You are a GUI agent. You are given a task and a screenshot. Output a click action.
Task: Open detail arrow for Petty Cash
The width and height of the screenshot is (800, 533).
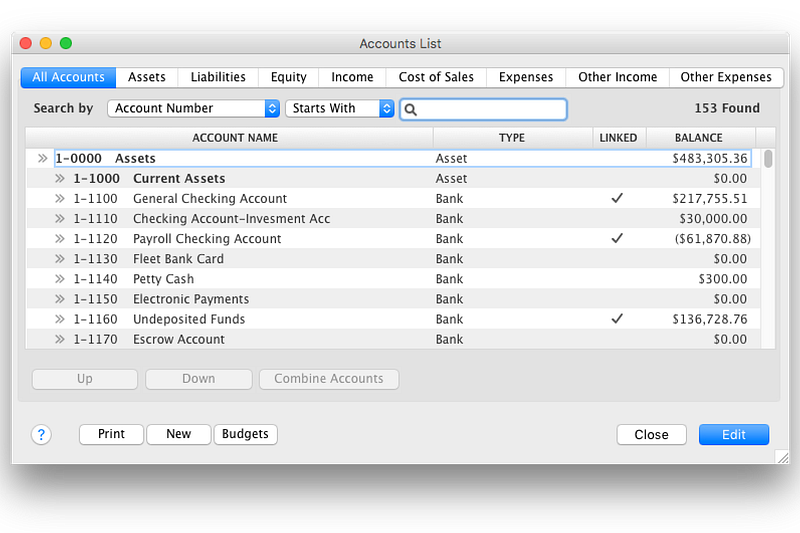(60, 279)
